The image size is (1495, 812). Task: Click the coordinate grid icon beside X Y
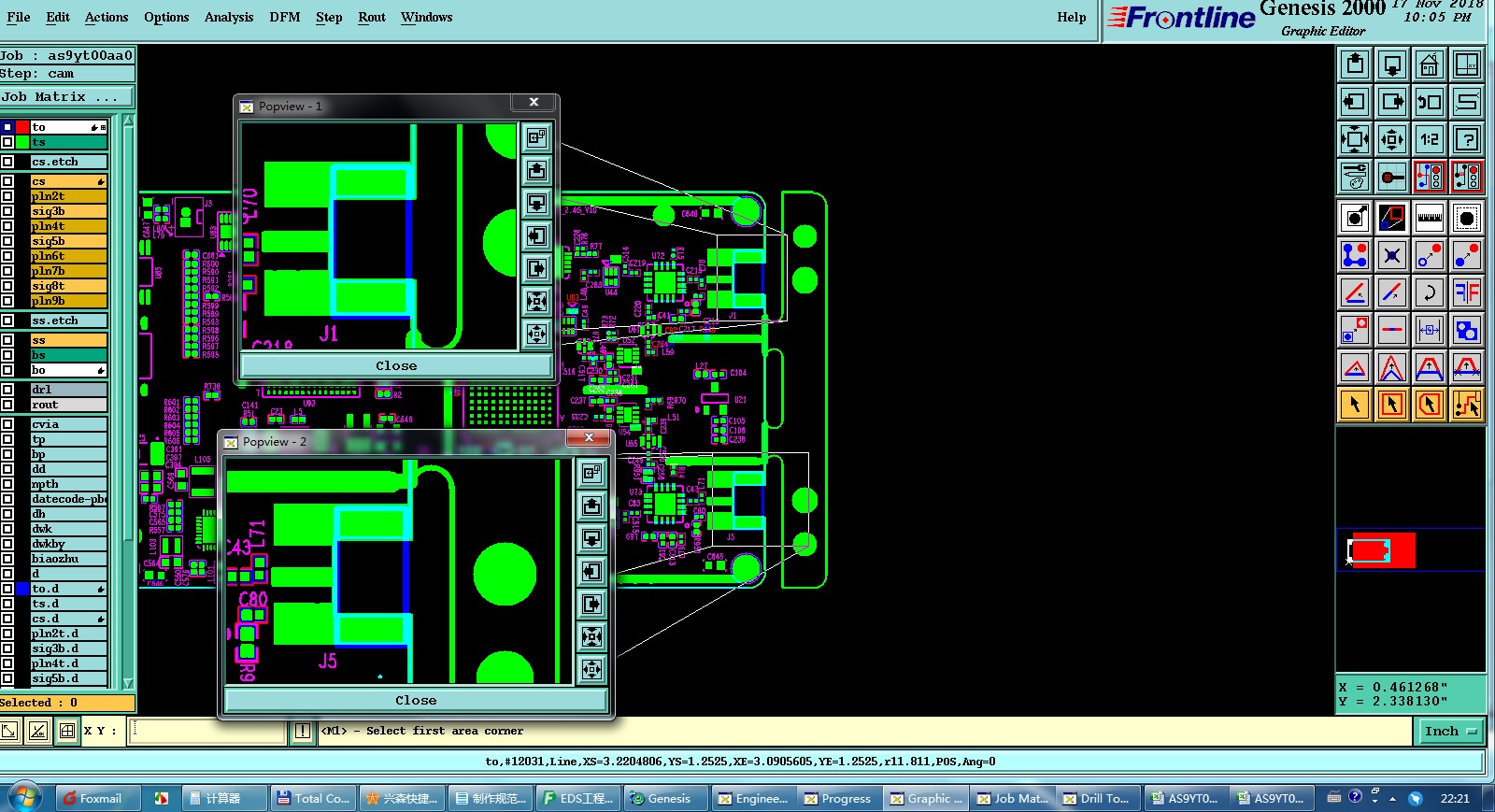click(67, 731)
